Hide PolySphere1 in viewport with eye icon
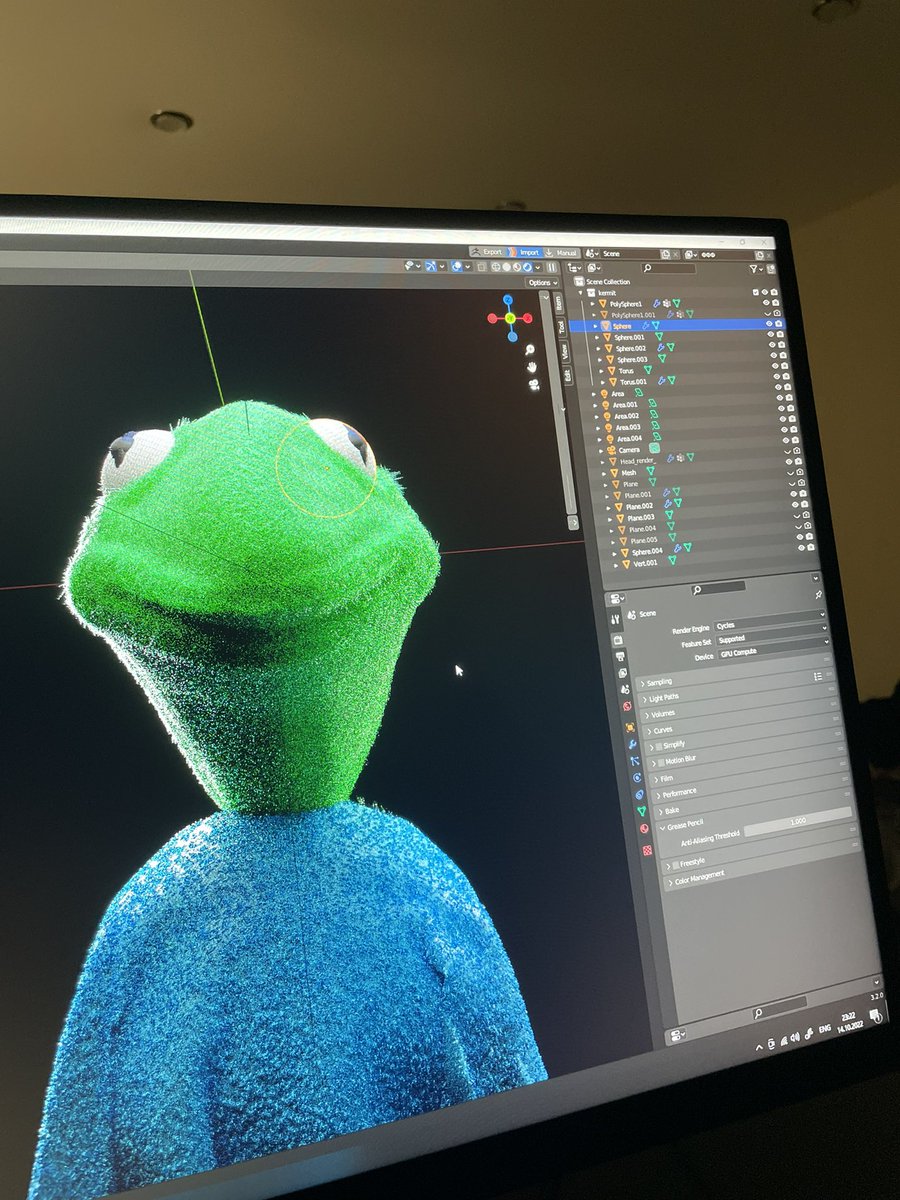The height and width of the screenshot is (1200, 900). coord(766,303)
